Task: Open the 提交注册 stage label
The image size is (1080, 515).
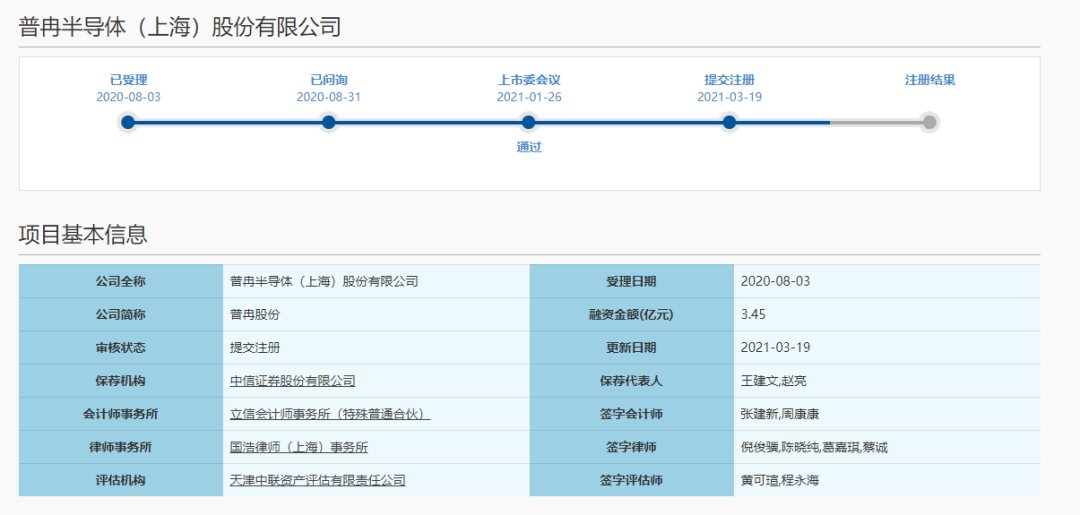Action: (x=729, y=80)
